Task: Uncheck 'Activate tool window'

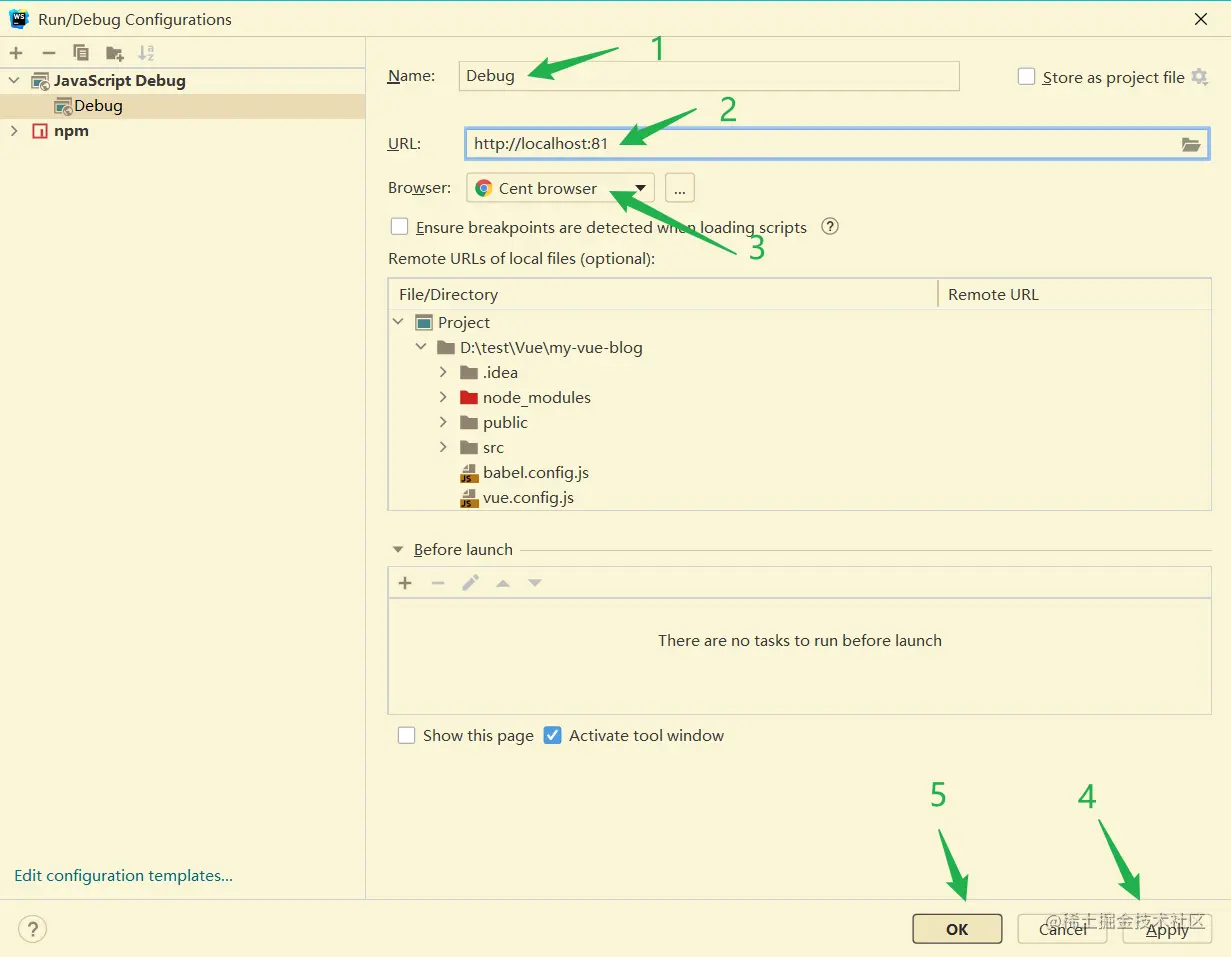Action: click(x=553, y=735)
